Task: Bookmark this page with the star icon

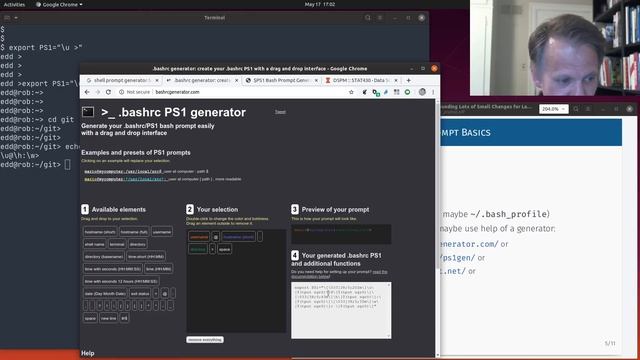Action: [351, 92]
